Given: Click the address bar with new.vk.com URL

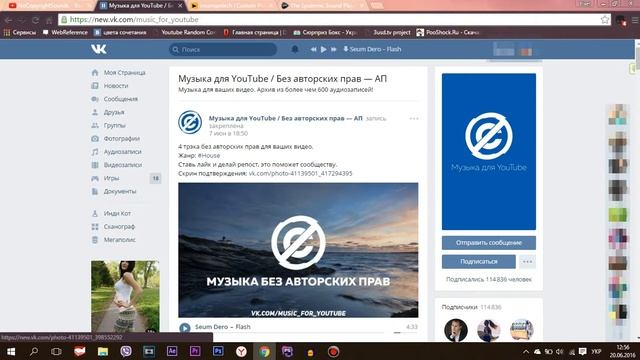Looking at the screenshot, I should tap(334, 20).
